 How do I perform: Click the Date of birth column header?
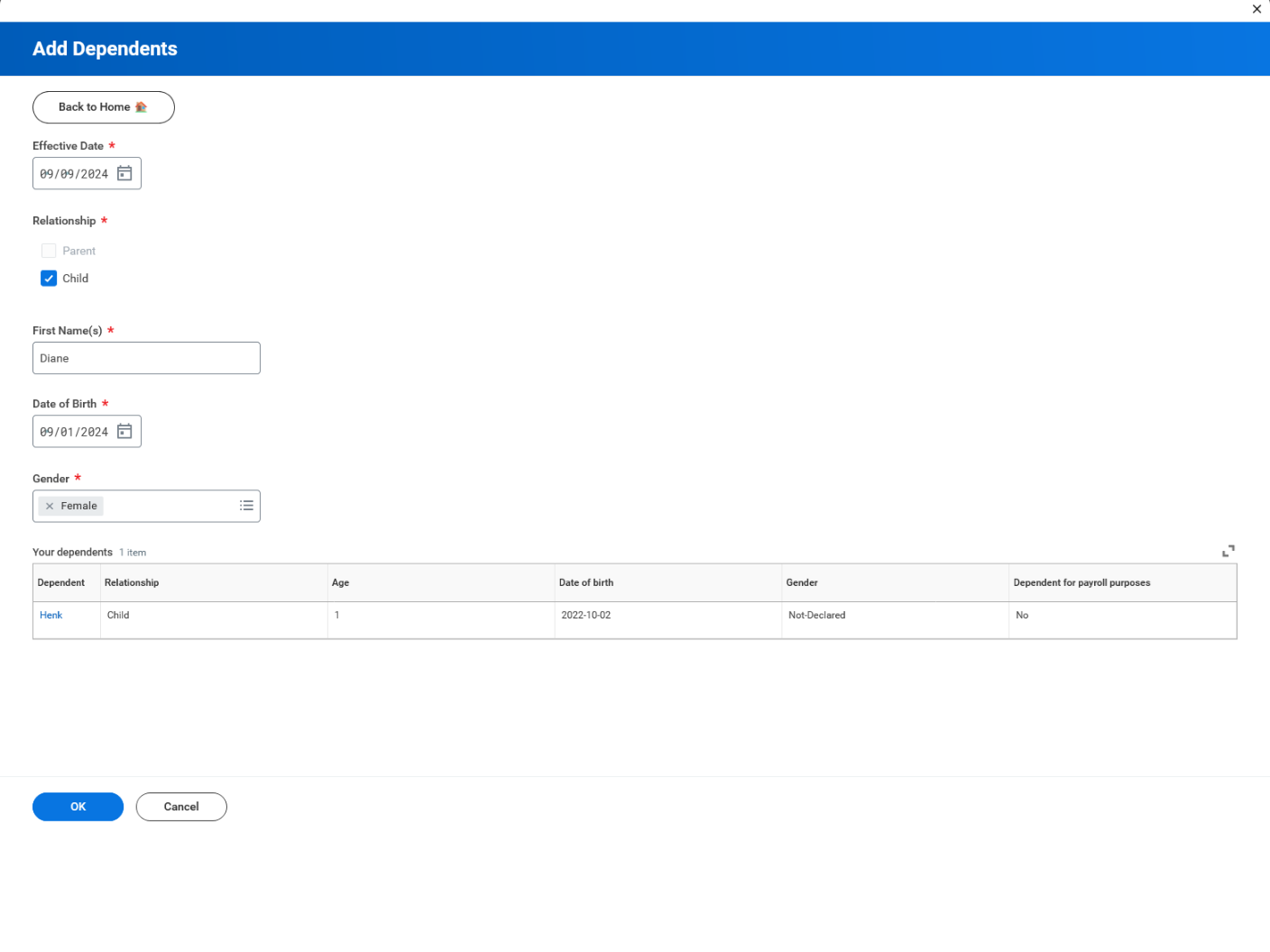[x=586, y=582]
